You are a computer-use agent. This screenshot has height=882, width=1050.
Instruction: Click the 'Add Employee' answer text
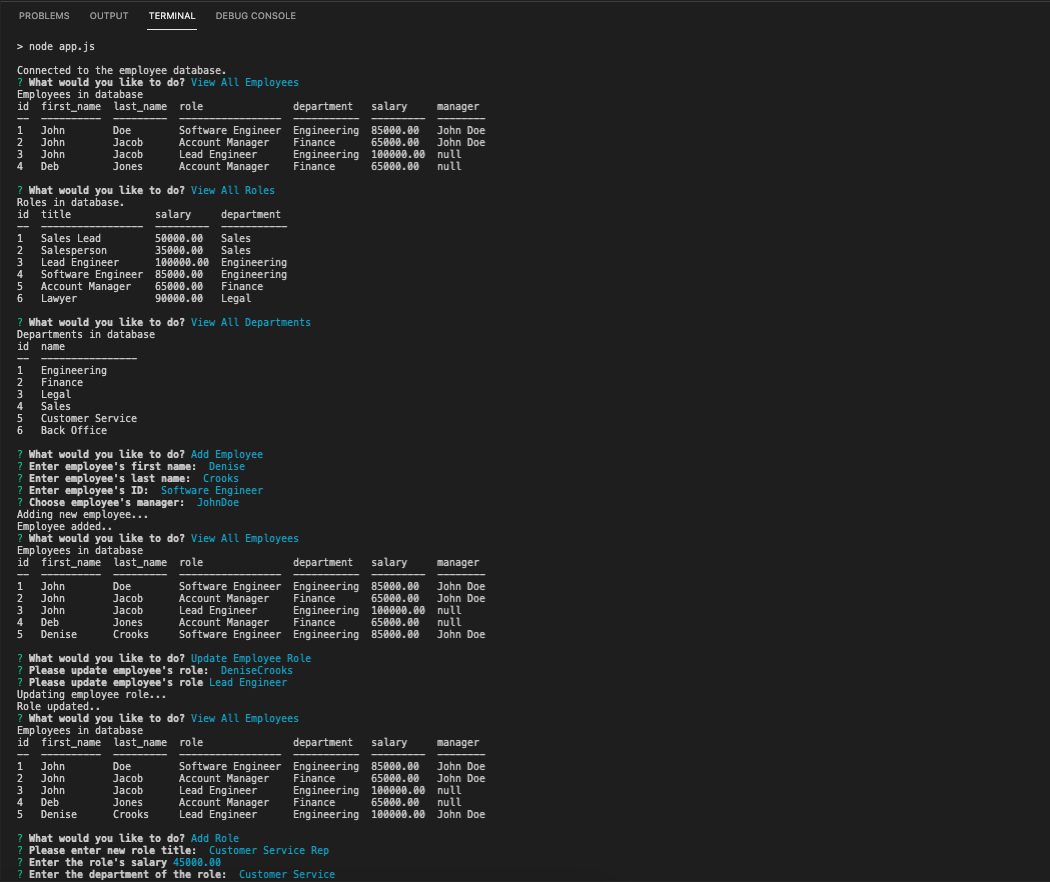coord(229,454)
